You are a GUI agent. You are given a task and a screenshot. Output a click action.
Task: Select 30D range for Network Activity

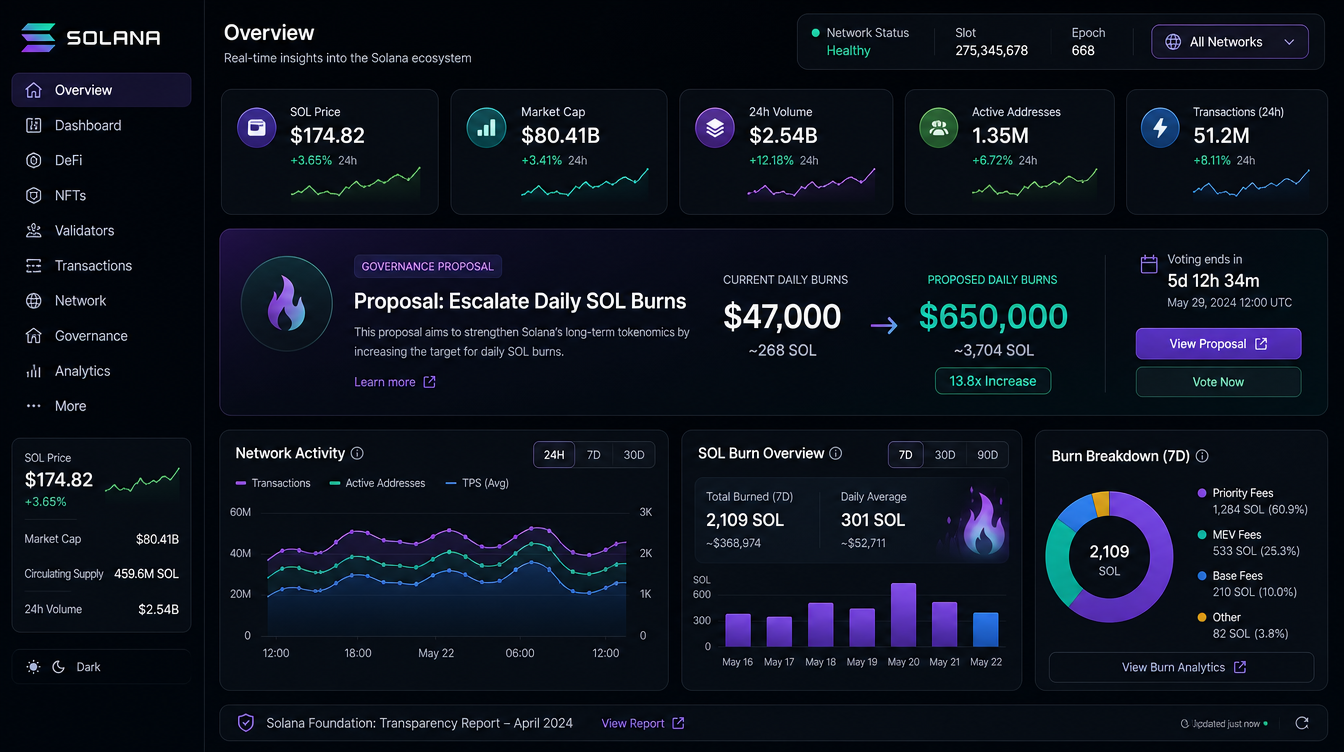[634, 455]
